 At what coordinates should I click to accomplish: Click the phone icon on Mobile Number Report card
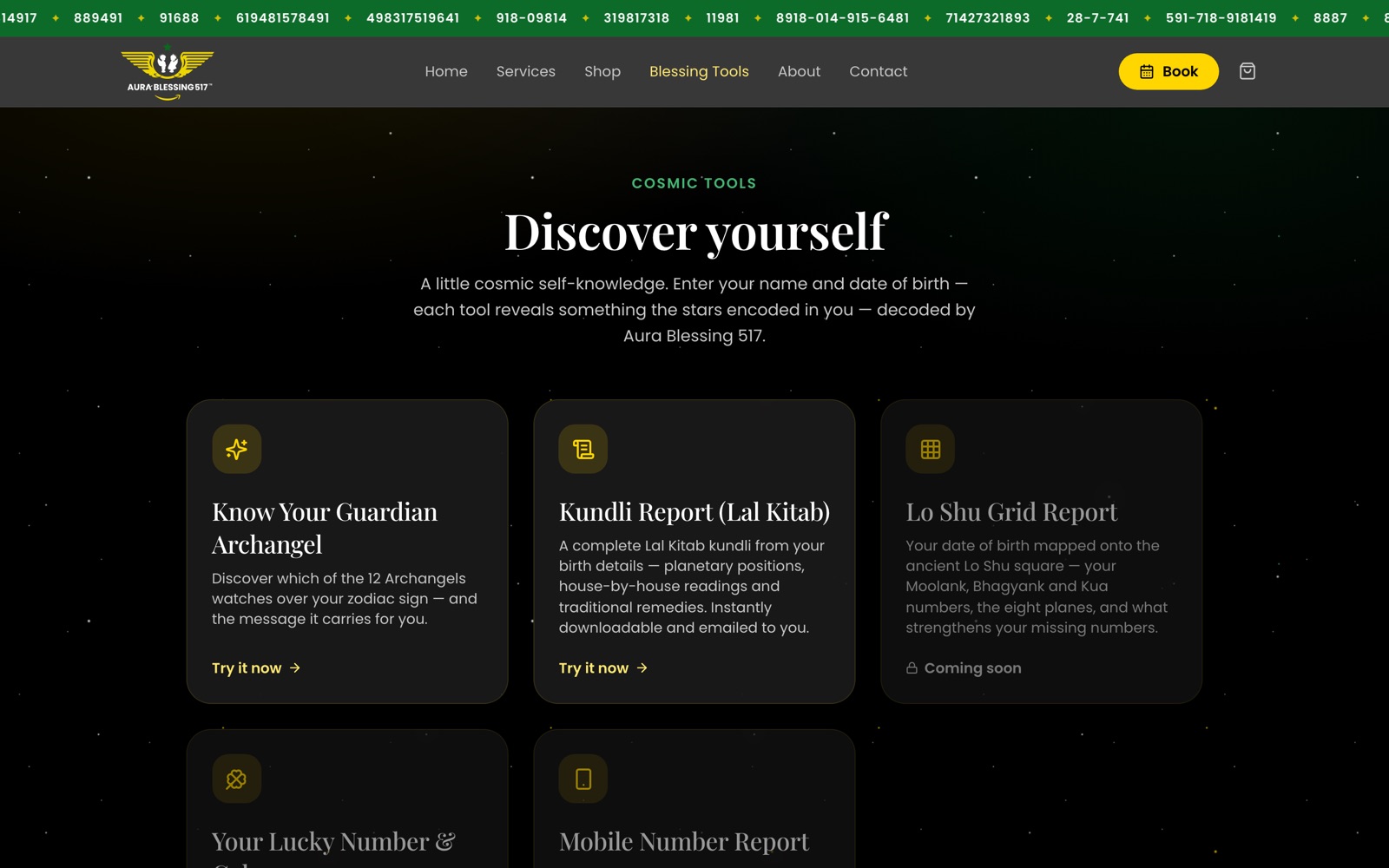click(x=583, y=779)
